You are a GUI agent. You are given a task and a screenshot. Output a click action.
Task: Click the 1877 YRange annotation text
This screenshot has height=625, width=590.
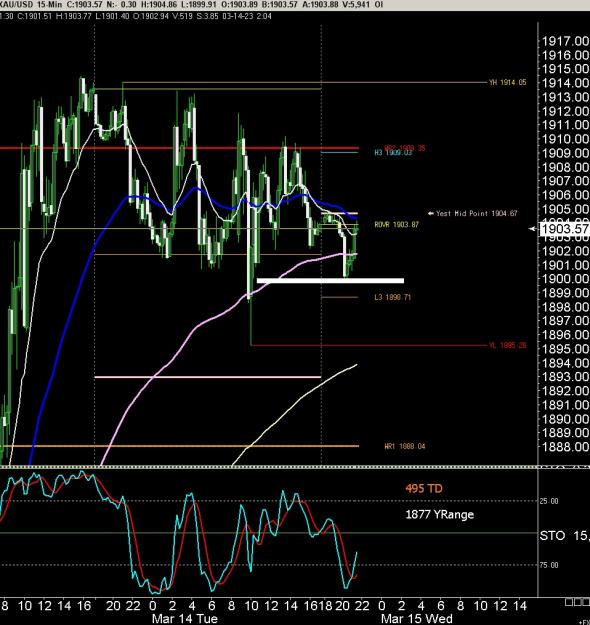[x=440, y=515]
